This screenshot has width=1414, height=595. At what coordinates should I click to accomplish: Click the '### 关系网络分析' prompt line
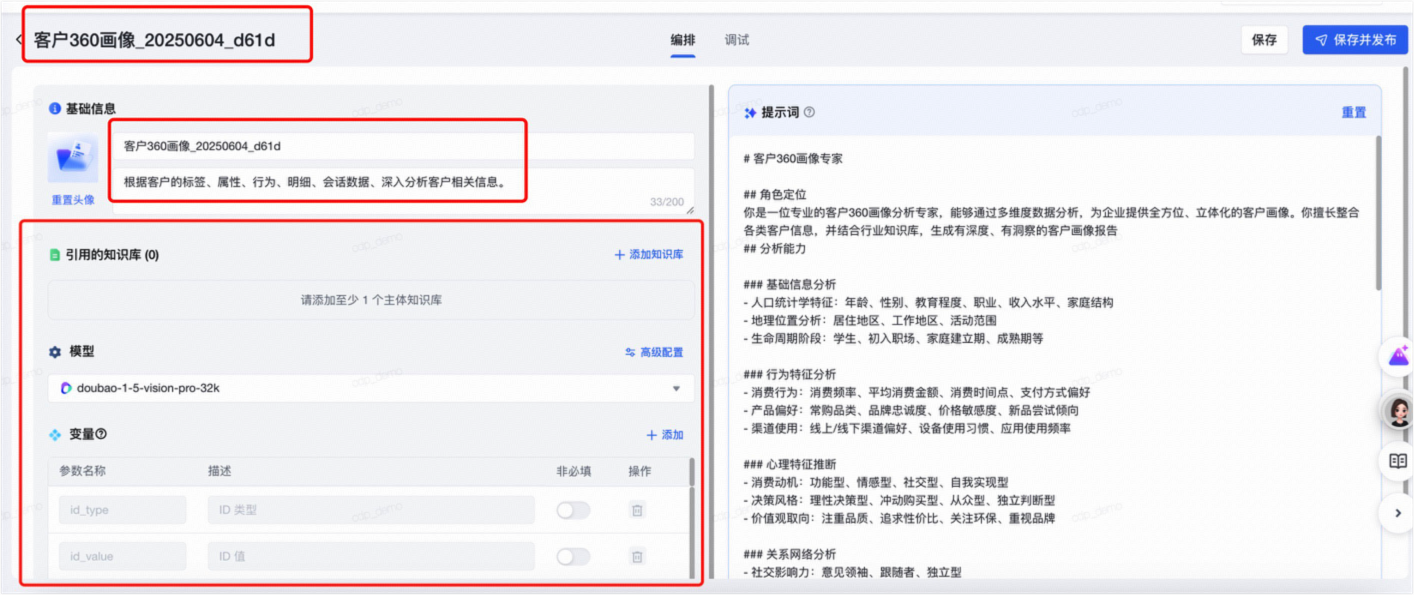coord(790,554)
